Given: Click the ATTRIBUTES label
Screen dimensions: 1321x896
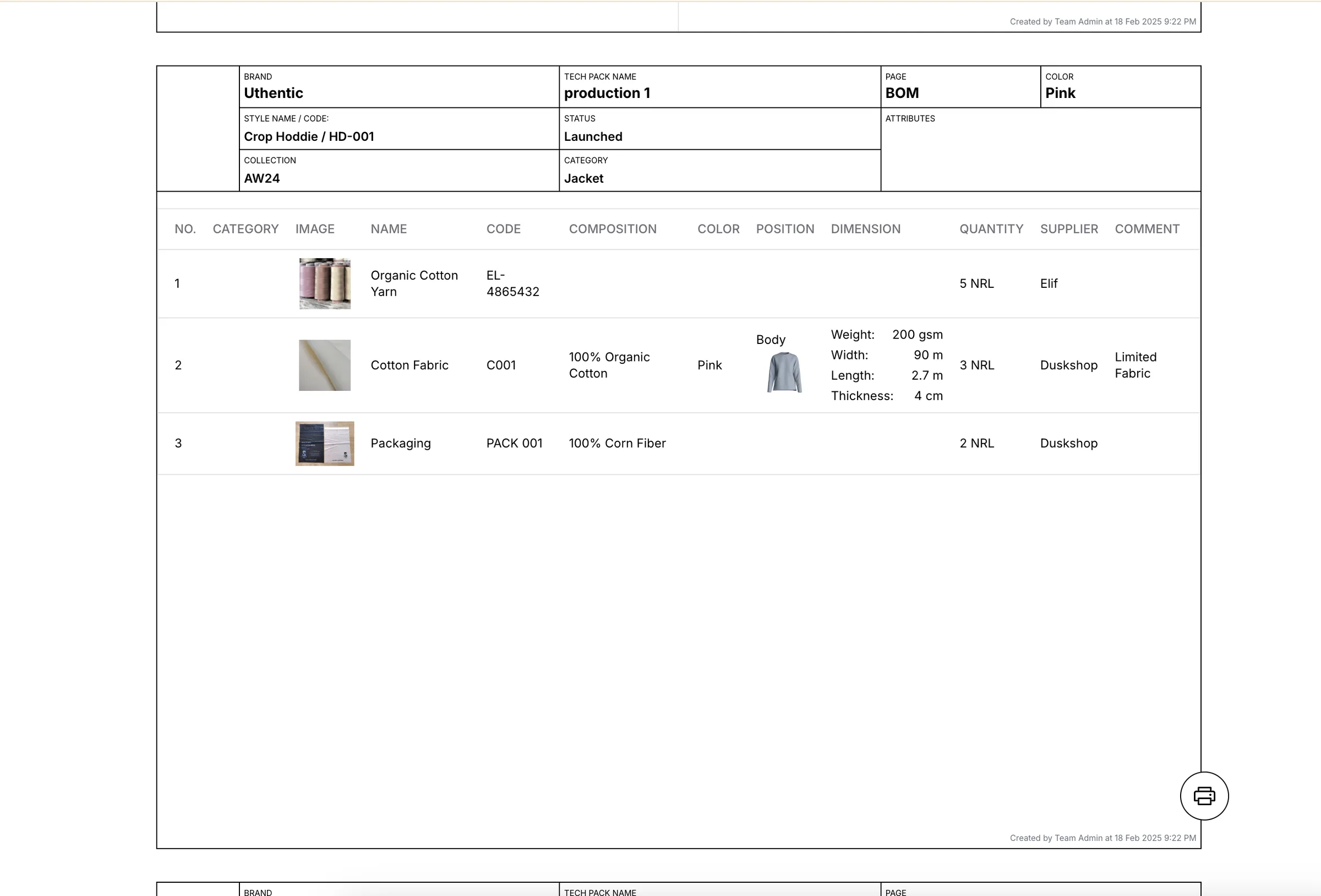Looking at the screenshot, I should (x=910, y=118).
